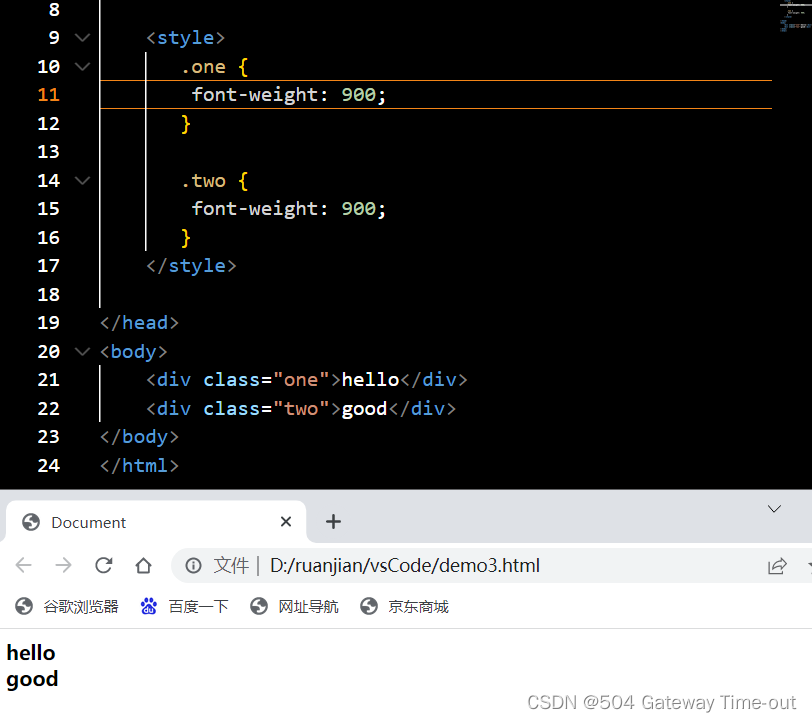Screen dimensions: 812x722
Task: Click the <body> tag on line 20
Action: point(134,352)
